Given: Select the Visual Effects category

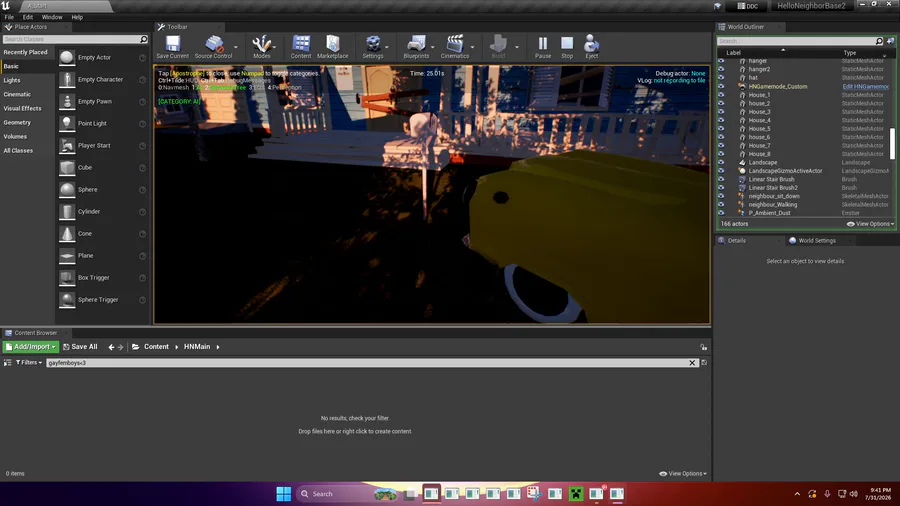Looking at the screenshot, I should coord(22,108).
